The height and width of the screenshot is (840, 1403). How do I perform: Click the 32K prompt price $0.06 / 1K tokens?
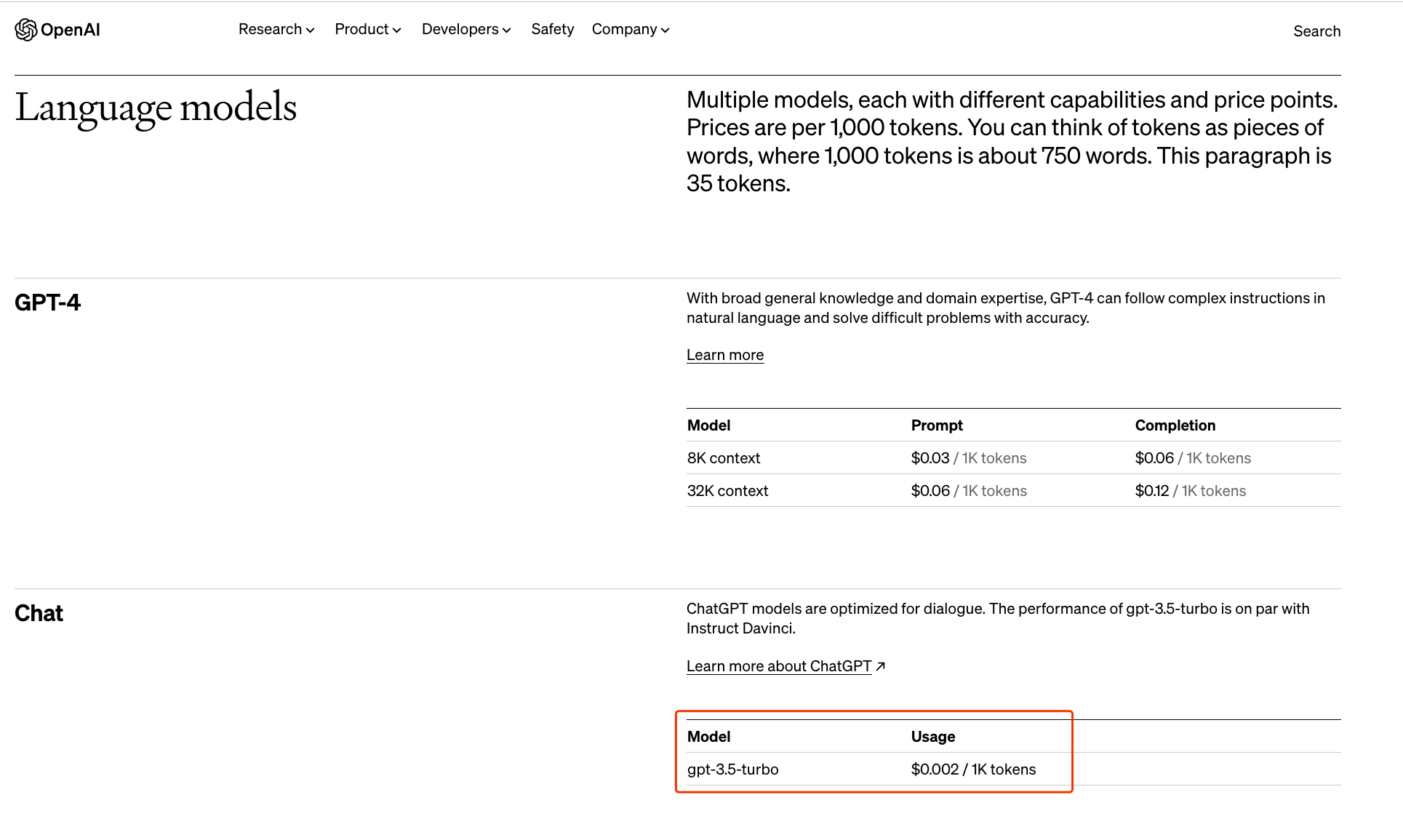click(x=969, y=491)
